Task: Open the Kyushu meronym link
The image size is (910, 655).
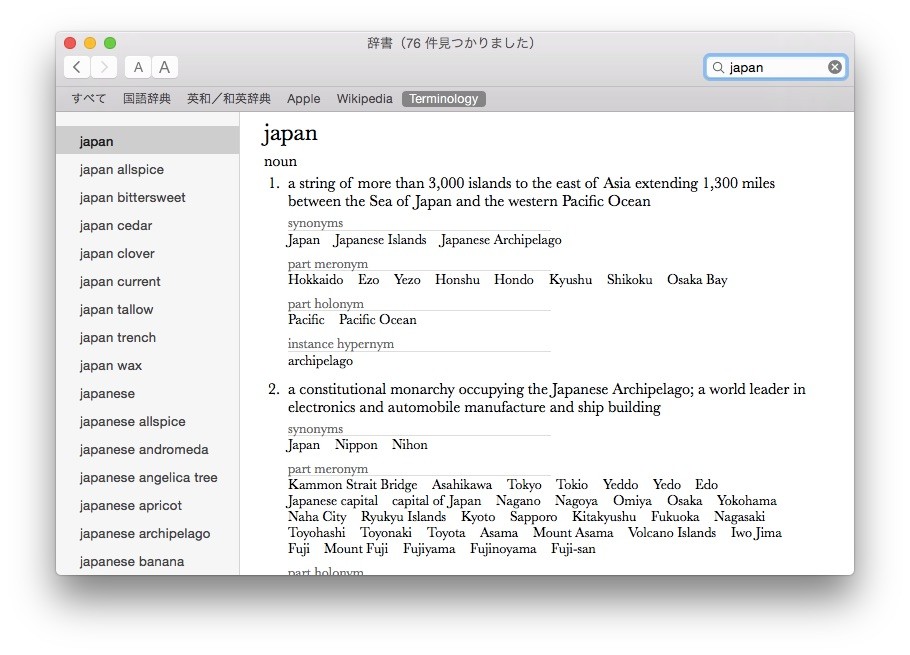Action: 570,280
